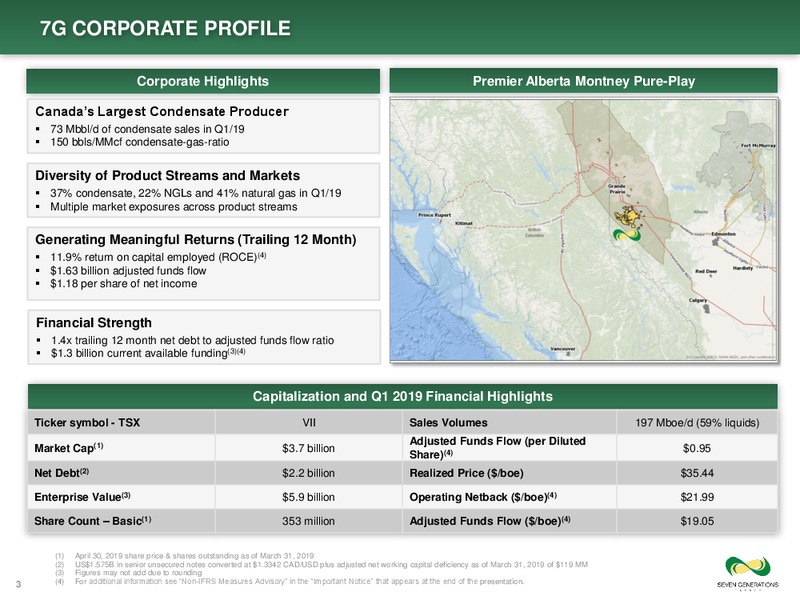This screenshot has height=600, width=800.
Task: Select the 'Net Debt' row label
Action: (x=61, y=473)
